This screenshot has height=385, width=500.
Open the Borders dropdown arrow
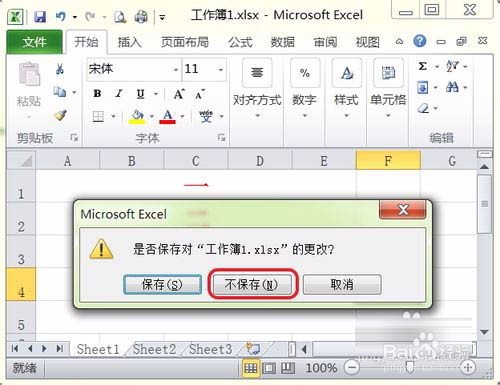tap(113, 116)
